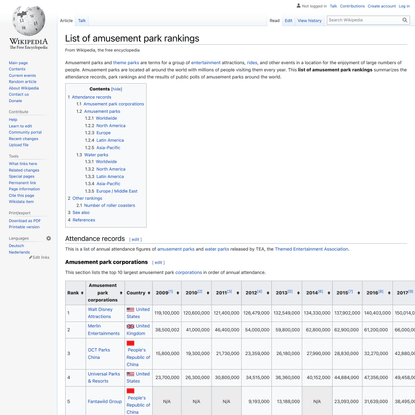The image size is (415, 415).
Task: Jump to References in contents
Action: coord(84,220)
